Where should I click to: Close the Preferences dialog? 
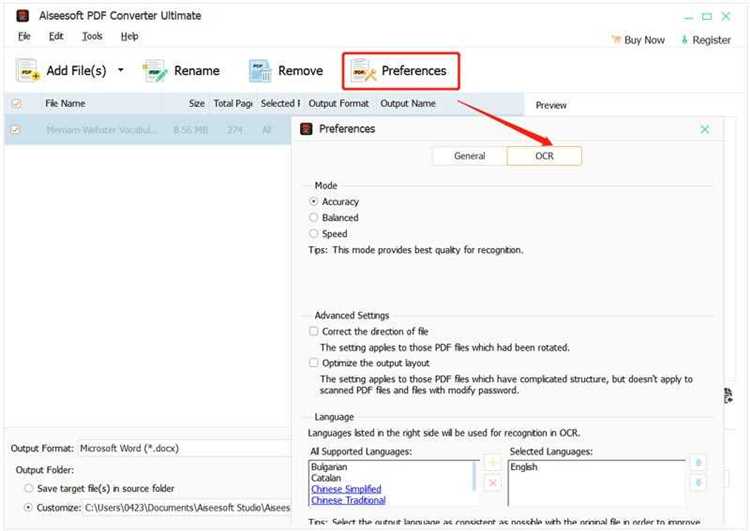point(704,129)
